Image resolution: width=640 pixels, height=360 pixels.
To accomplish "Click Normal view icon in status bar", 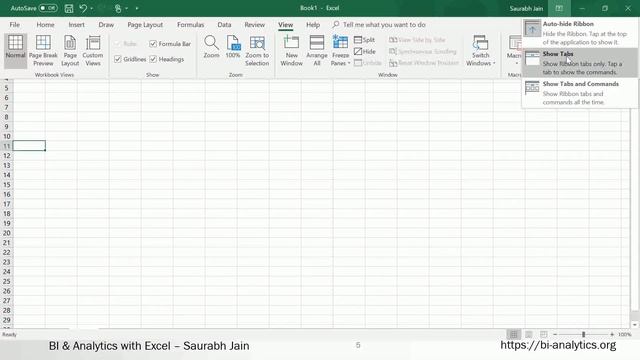I will 513,334.
